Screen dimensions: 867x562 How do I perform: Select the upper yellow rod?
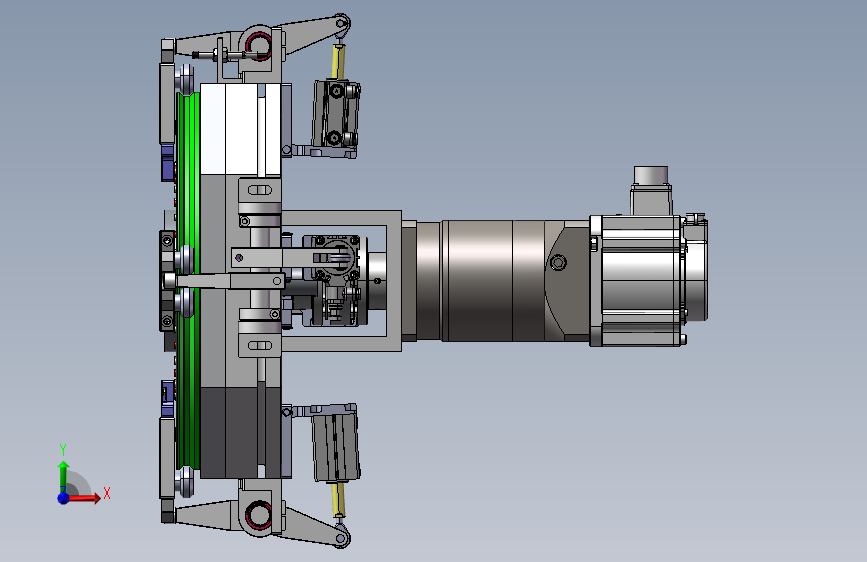tap(338, 63)
